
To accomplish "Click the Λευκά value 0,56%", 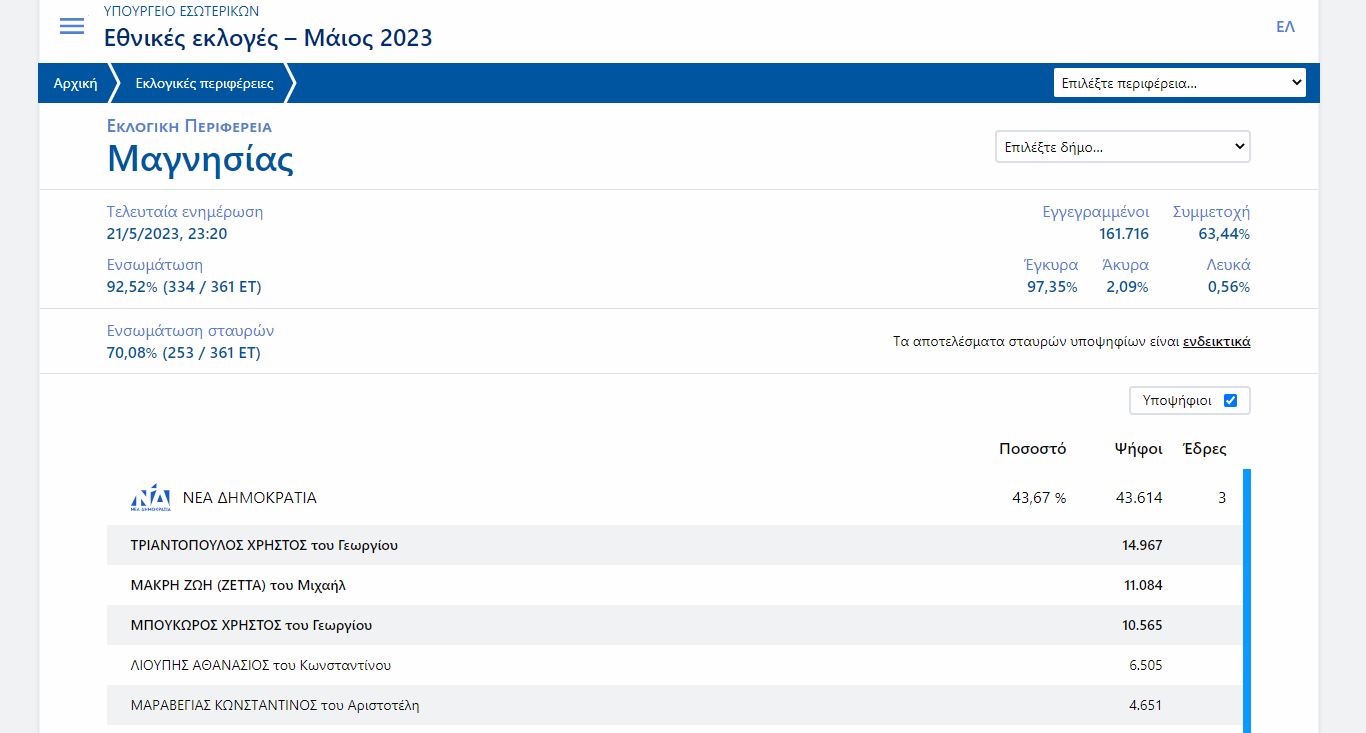I will pyautogui.click(x=1229, y=287).
